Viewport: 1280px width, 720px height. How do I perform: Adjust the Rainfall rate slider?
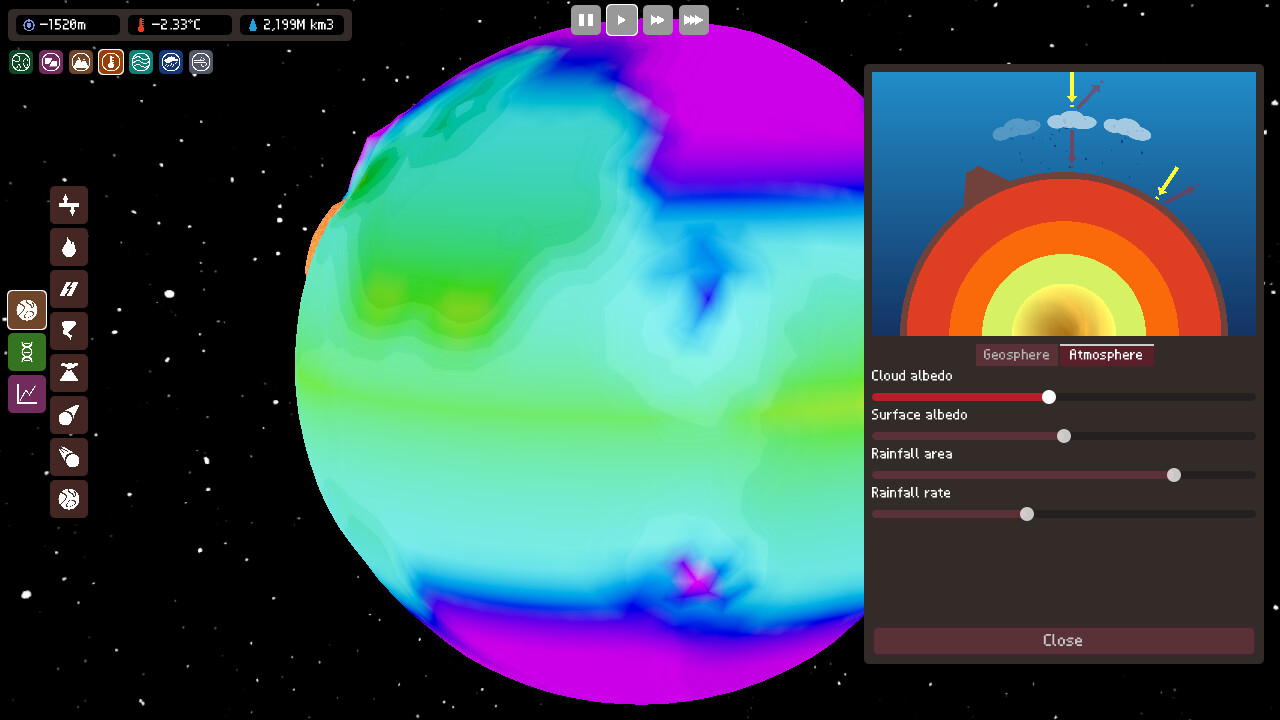(1026, 513)
